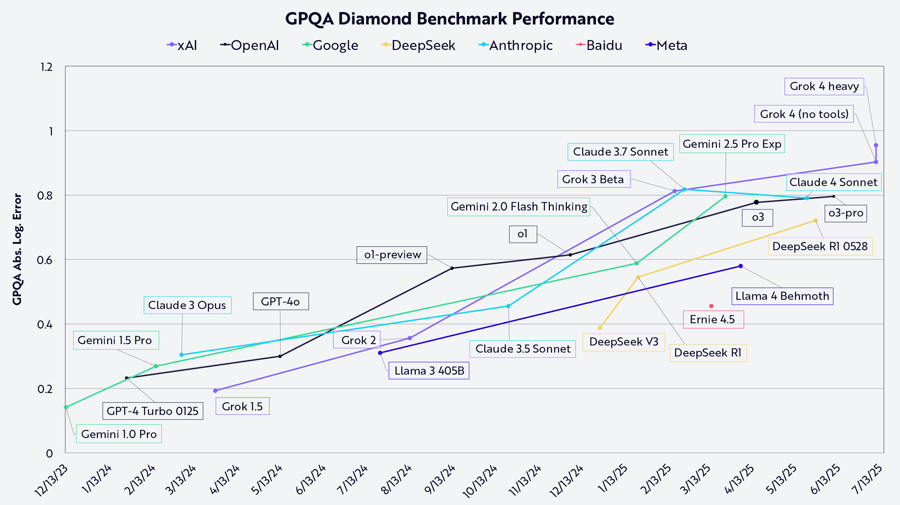Click the Llama 4 Behmoth label
The height and width of the screenshot is (505, 900).
[x=782, y=296]
